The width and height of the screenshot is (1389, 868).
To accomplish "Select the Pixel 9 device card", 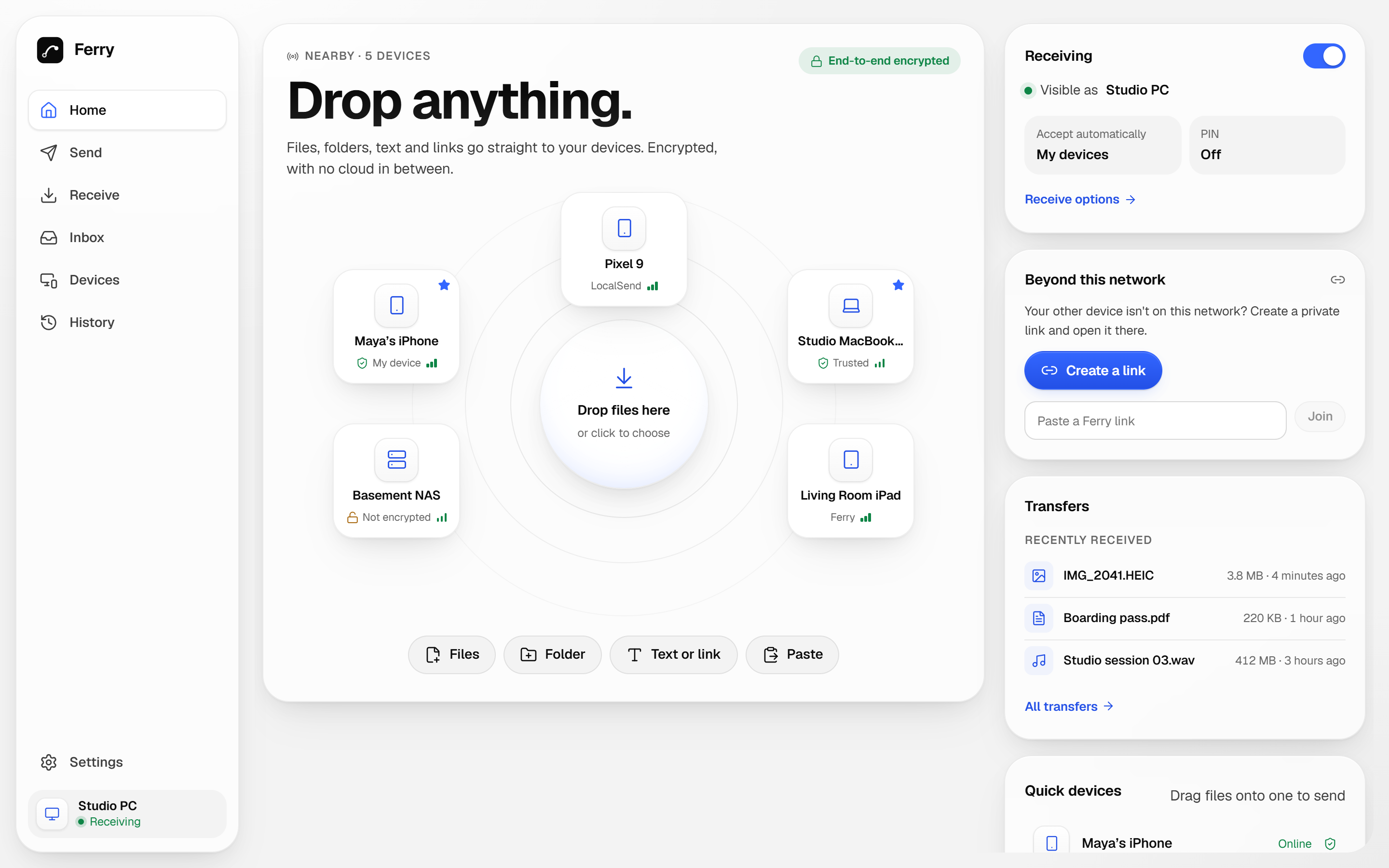I will pos(624,249).
